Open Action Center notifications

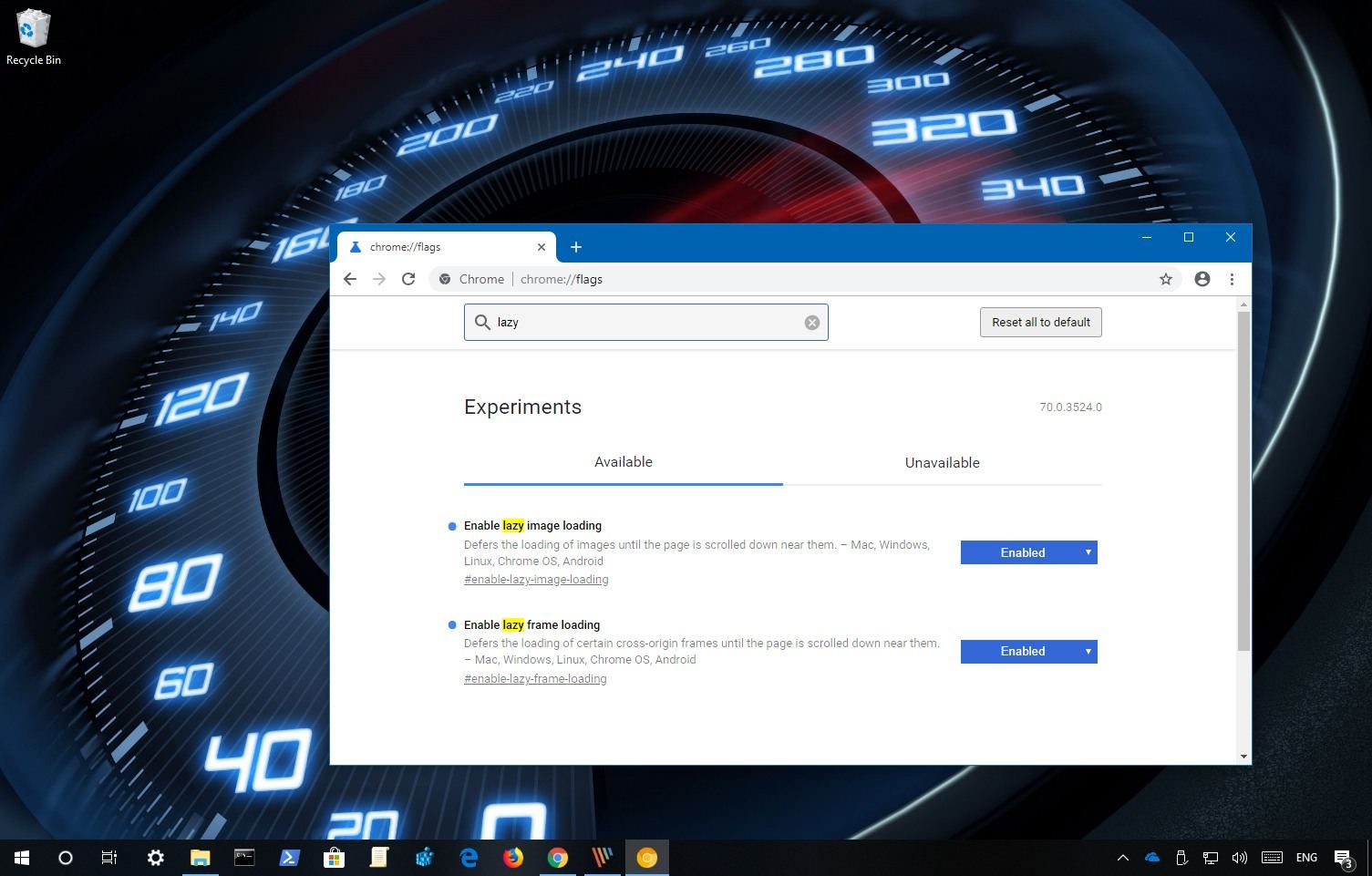click(1343, 858)
